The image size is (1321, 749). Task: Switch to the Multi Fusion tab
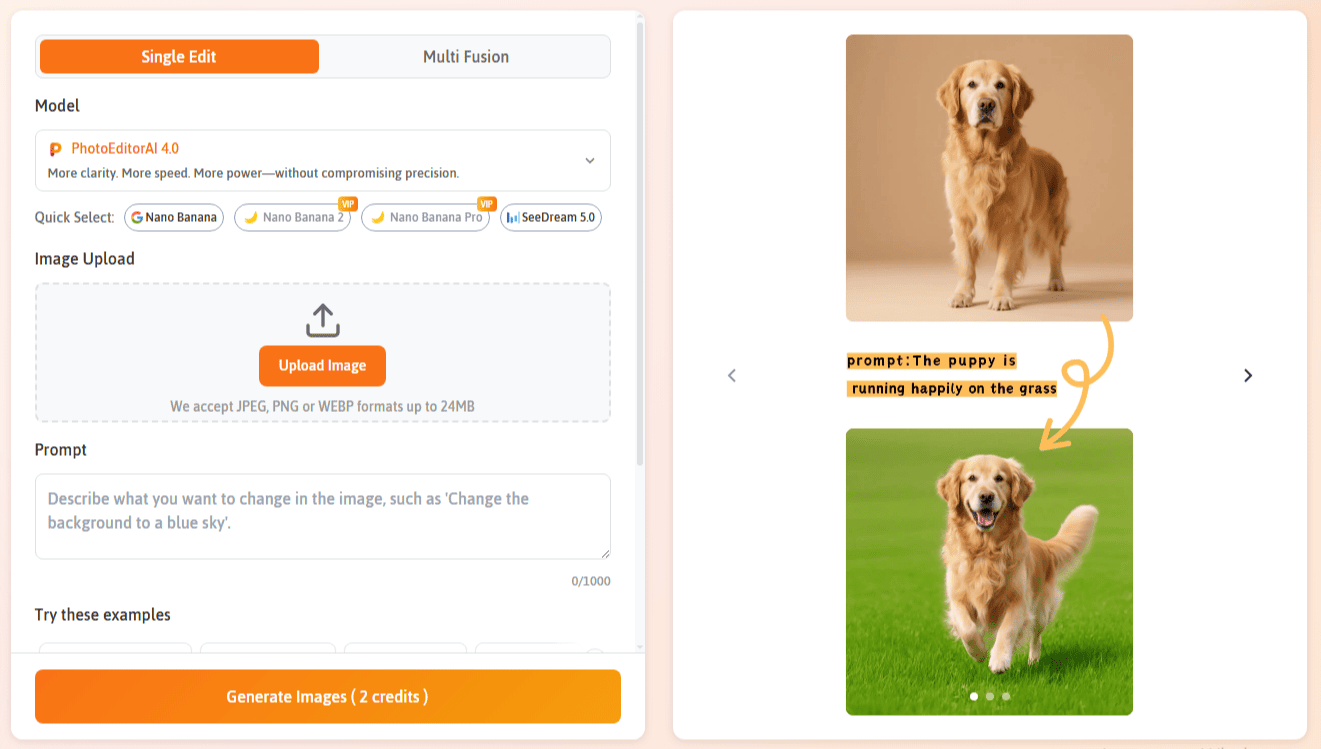tap(465, 57)
